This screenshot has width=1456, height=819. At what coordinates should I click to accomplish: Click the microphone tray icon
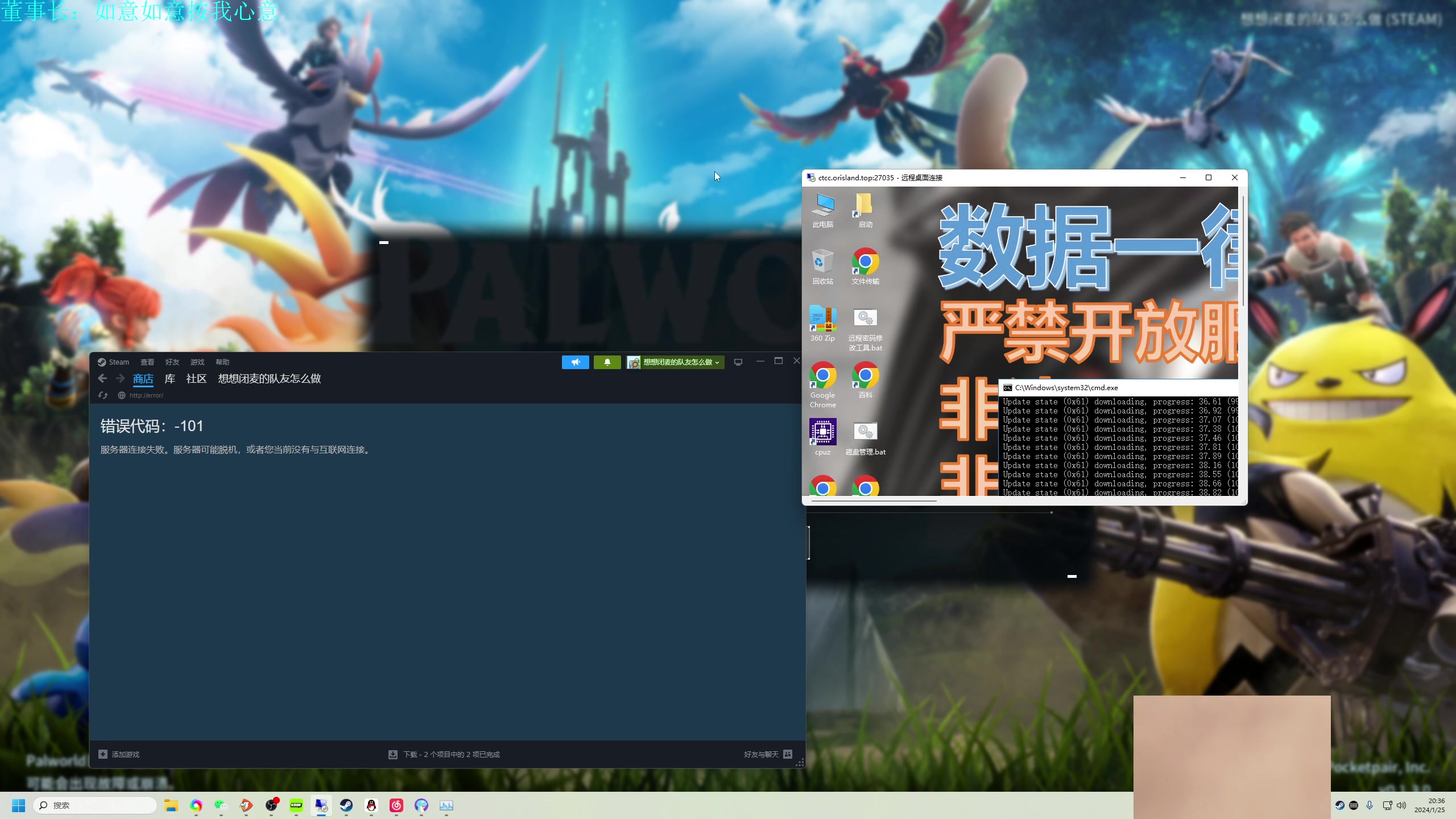(x=1370, y=805)
